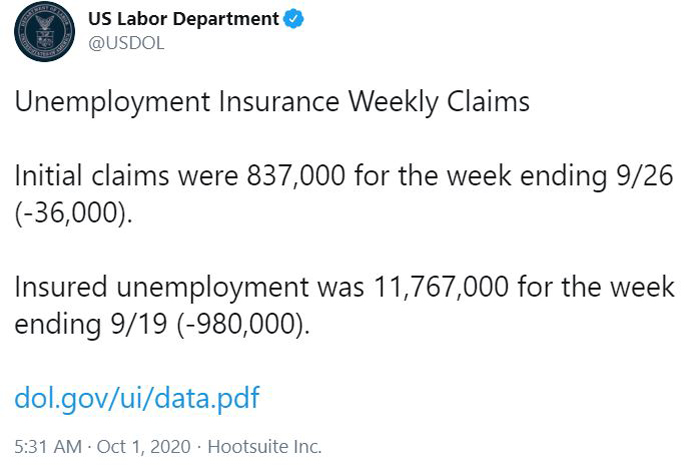Screen dimensions: 700x465
Task: Click the 837,000 initial claims figure
Action: [x=296, y=175]
